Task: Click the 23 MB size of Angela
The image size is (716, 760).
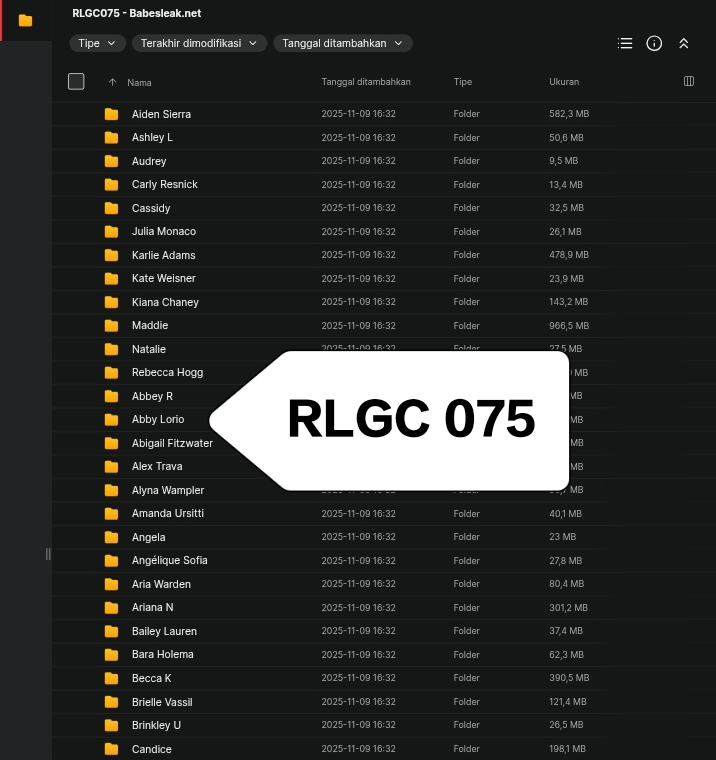Action: (562, 537)
